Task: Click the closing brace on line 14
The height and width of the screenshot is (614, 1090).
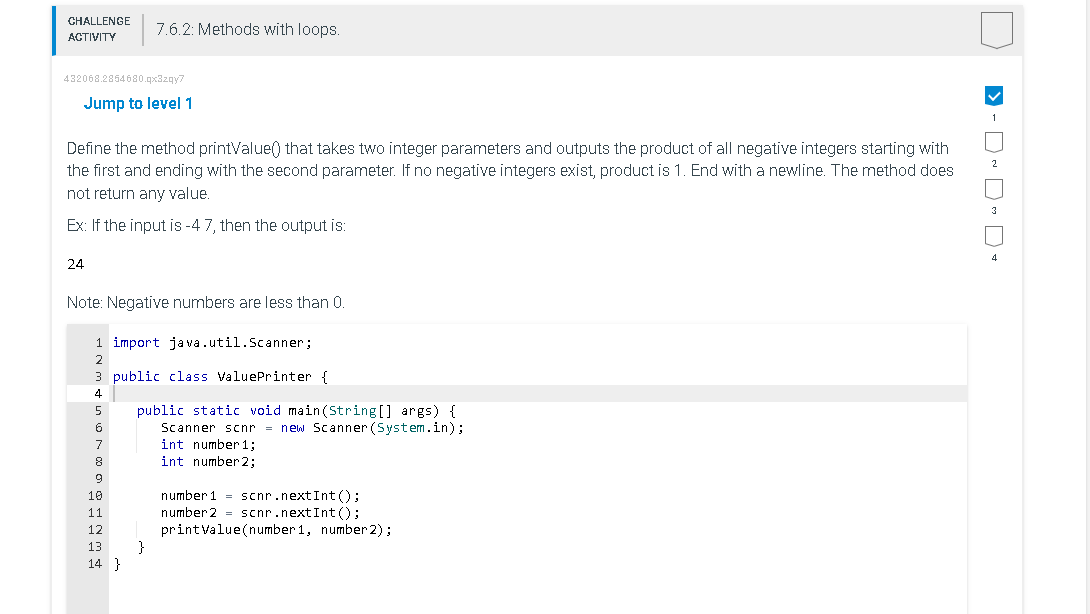Action: tap(117, 563)
